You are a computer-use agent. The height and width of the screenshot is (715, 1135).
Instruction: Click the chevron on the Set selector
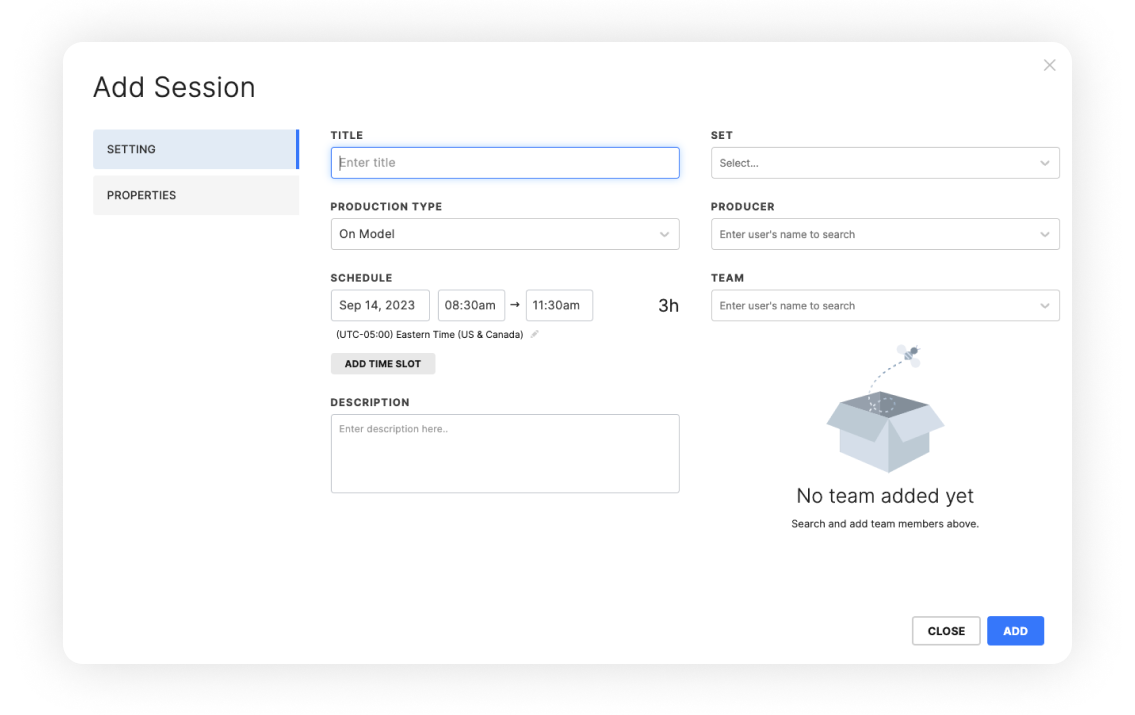1046,163
